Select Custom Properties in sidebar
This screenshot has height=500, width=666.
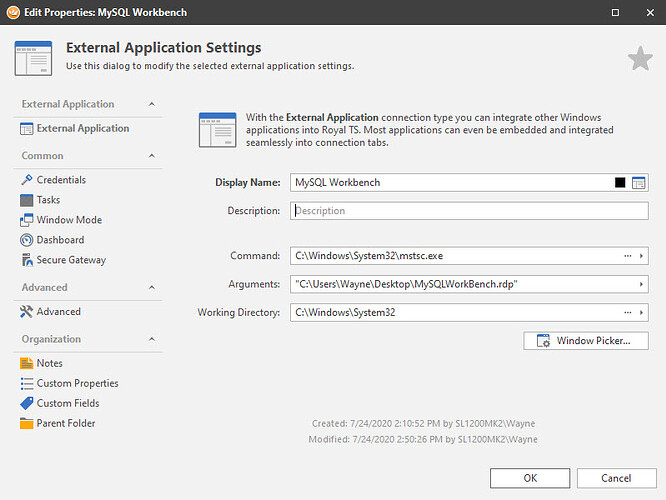(x=77, y=384)
